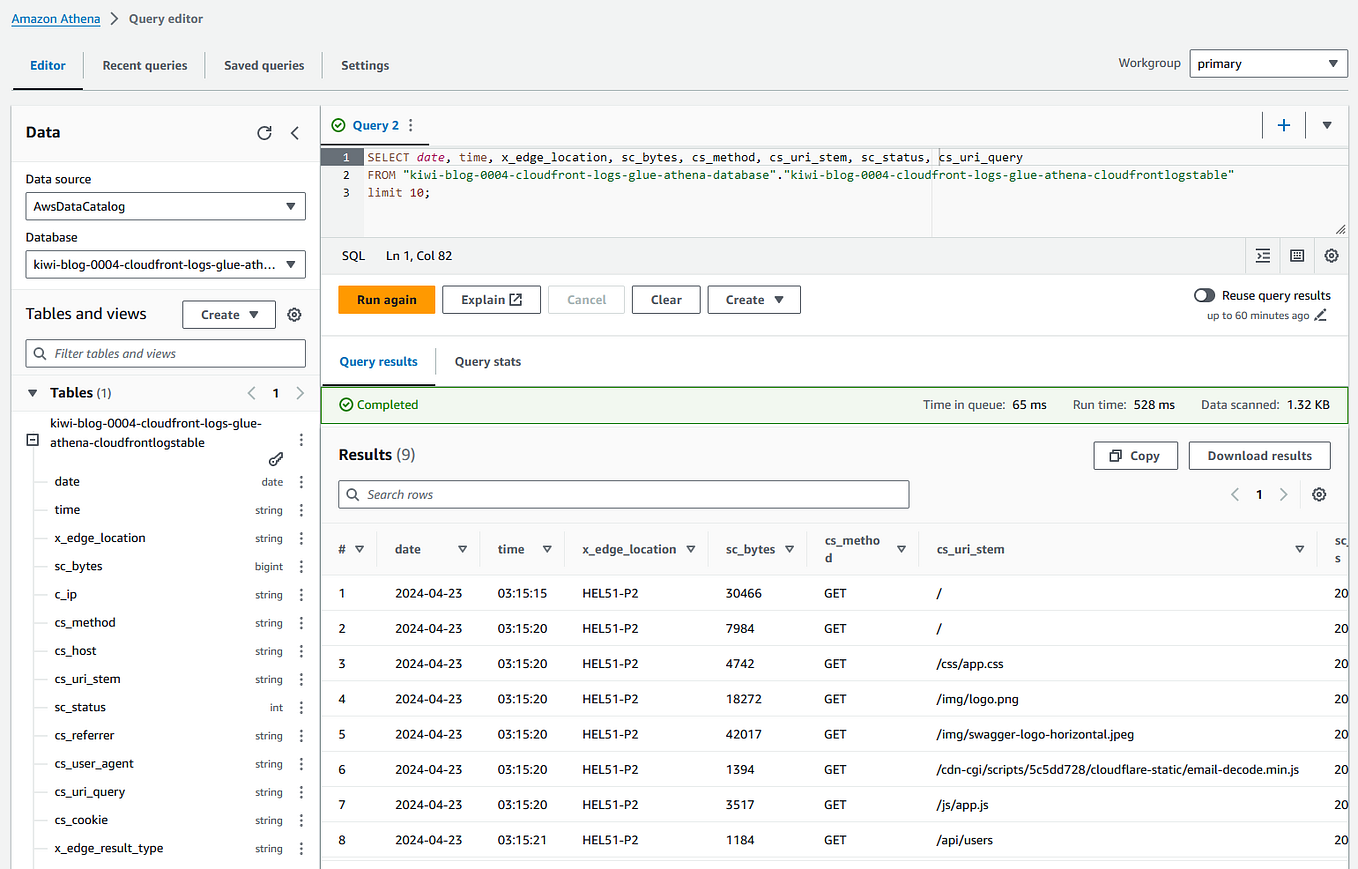The height and width of the screenshot is (869, 1358).
Task: Enable Reuse query results
Action: [x=1204, y=295]
